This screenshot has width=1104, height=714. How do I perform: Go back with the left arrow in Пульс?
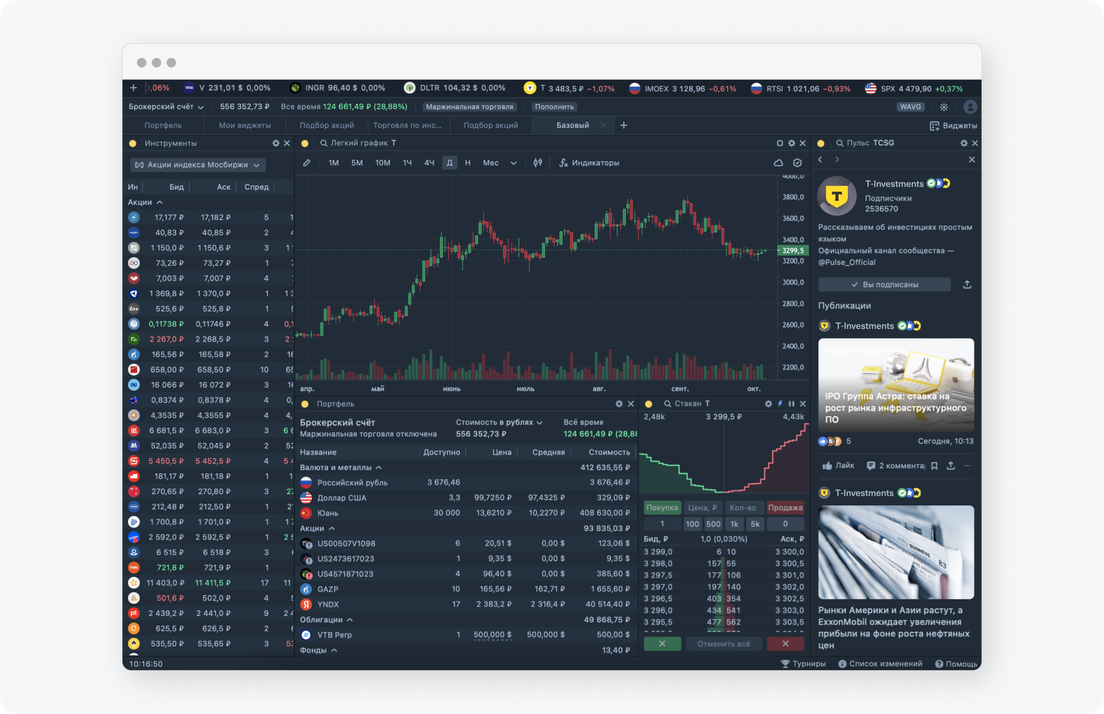820,160
